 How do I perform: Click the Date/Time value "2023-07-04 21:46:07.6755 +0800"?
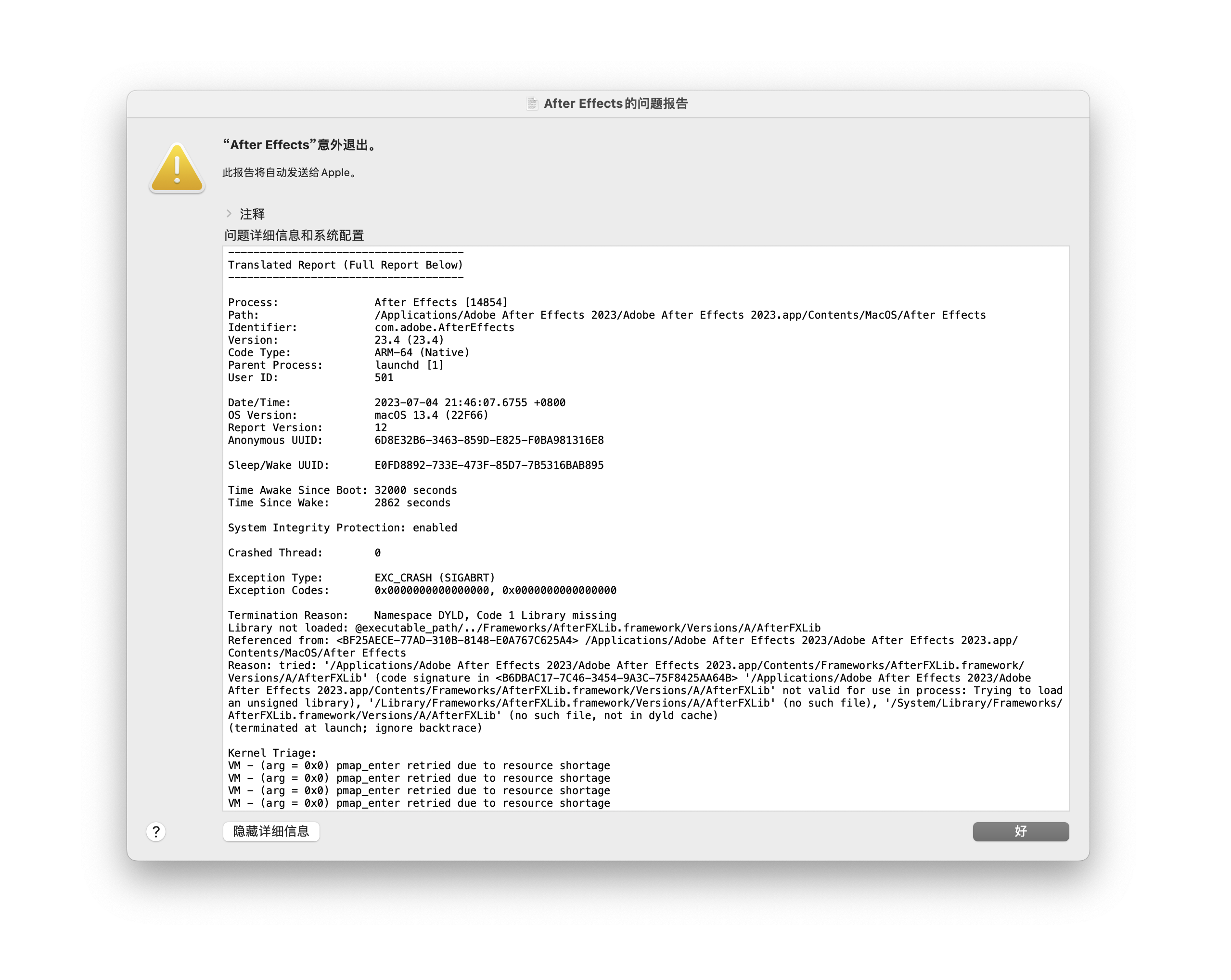470,402
